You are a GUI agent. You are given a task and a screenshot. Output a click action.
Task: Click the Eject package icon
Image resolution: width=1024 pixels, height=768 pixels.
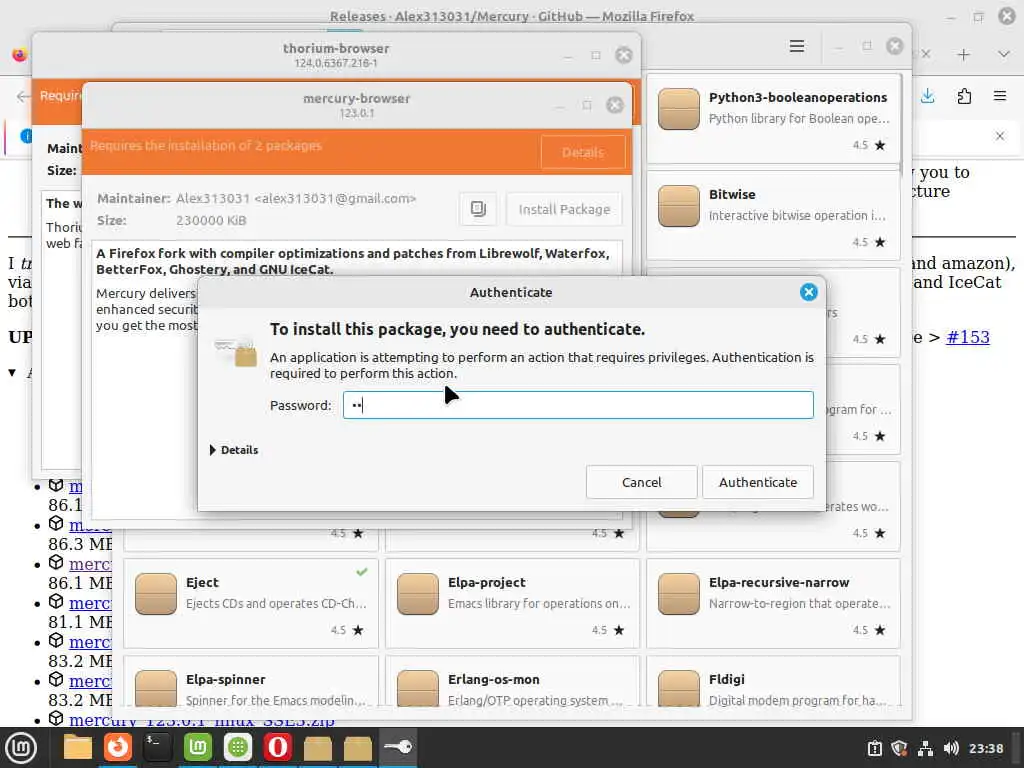tap(156, 594)
